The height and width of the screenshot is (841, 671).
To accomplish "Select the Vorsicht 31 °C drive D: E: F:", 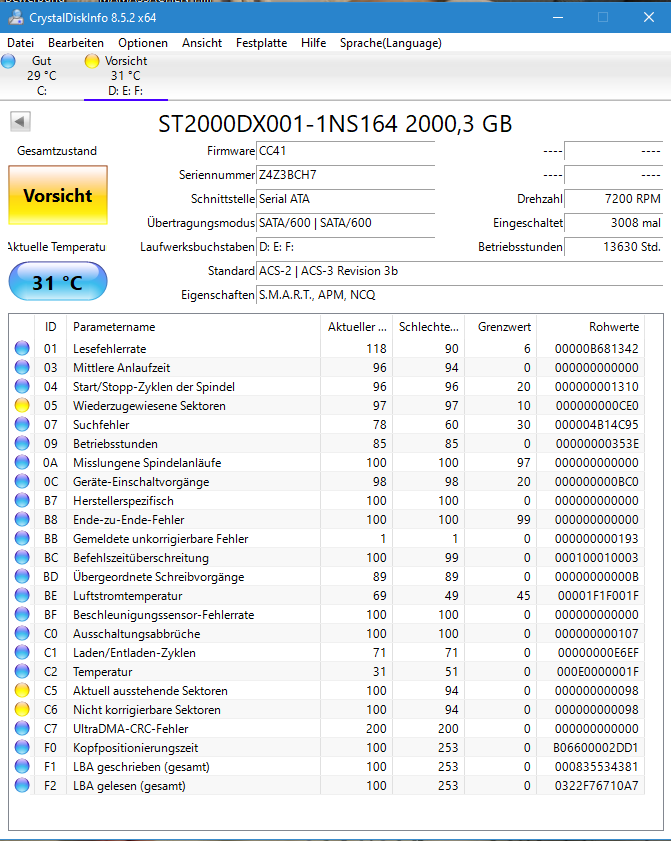I will point(126,76).
